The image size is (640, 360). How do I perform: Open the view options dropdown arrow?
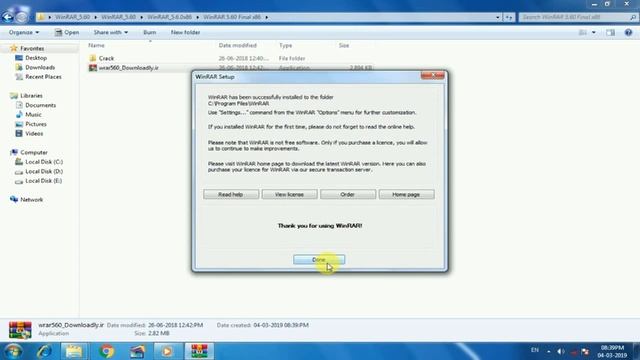(594, 32)
